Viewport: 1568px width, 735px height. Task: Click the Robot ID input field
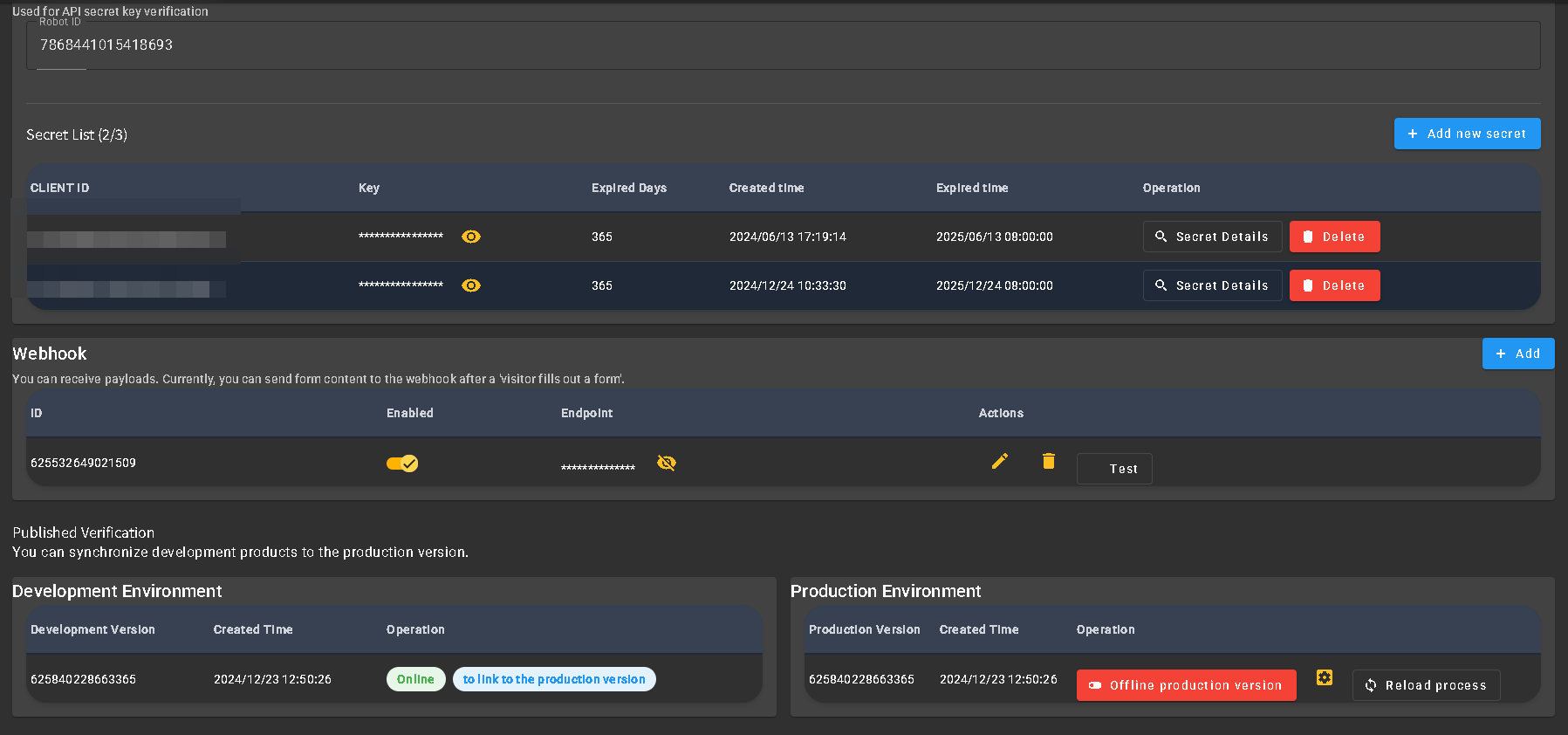click(x=783, y=45)
